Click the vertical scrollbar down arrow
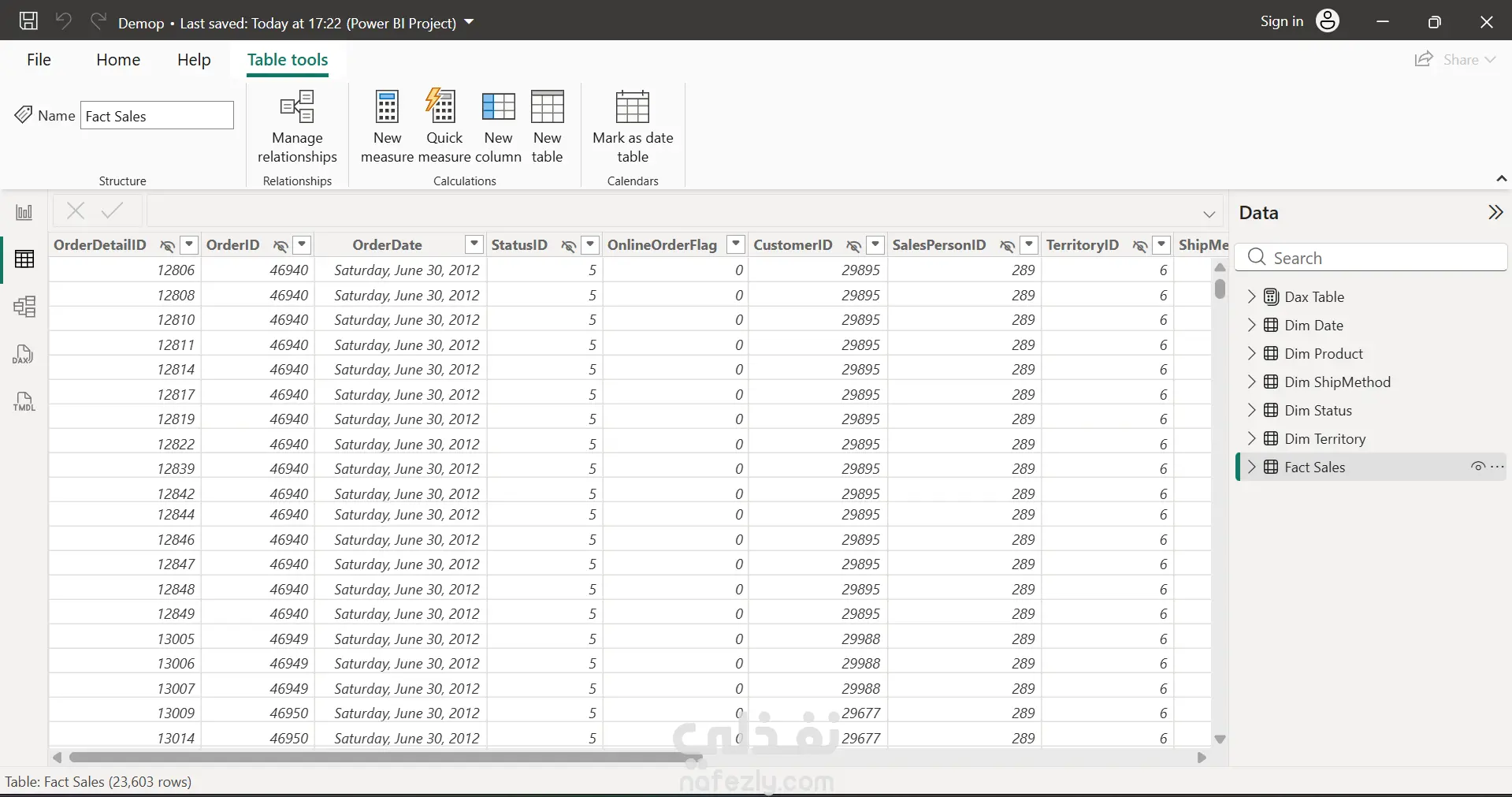This screenshot has width=1512, height=797. coord(1220,739)
